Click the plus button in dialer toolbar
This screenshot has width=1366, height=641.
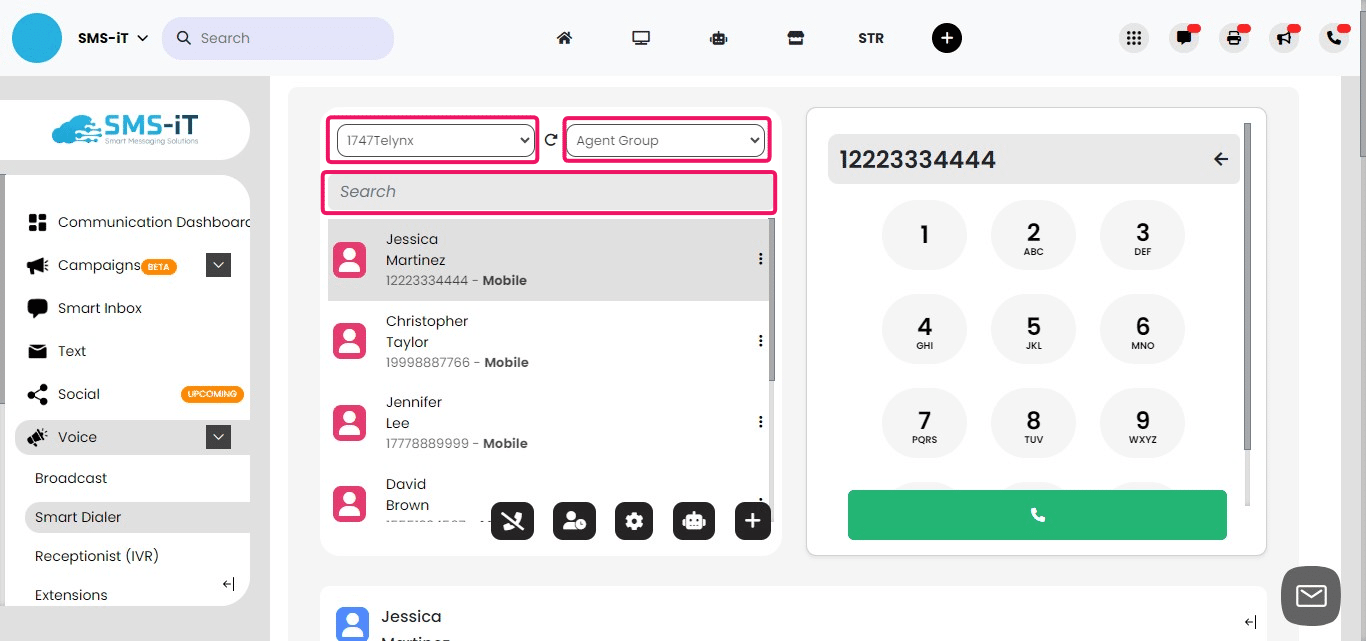click(752, 521)
